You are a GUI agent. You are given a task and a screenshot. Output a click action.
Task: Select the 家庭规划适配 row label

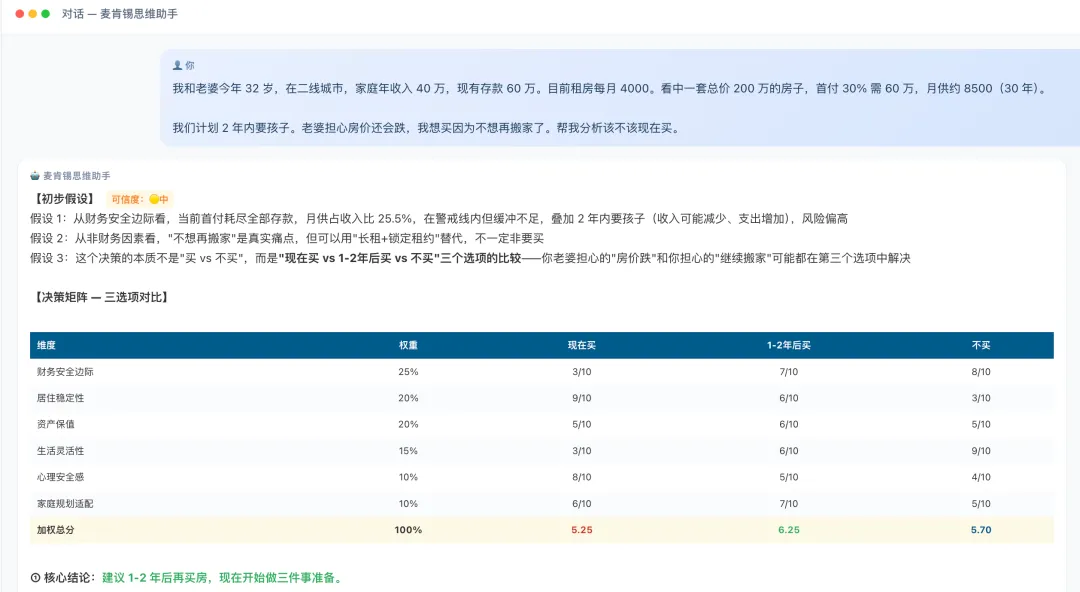coord(65,504)
